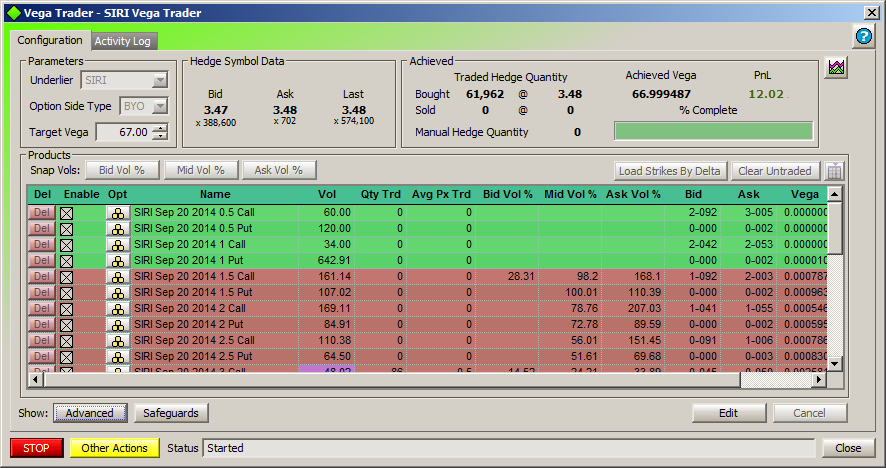886x468 pixels.
Task: Open option icon for 1 Call row
Action: tap(118, 245)
